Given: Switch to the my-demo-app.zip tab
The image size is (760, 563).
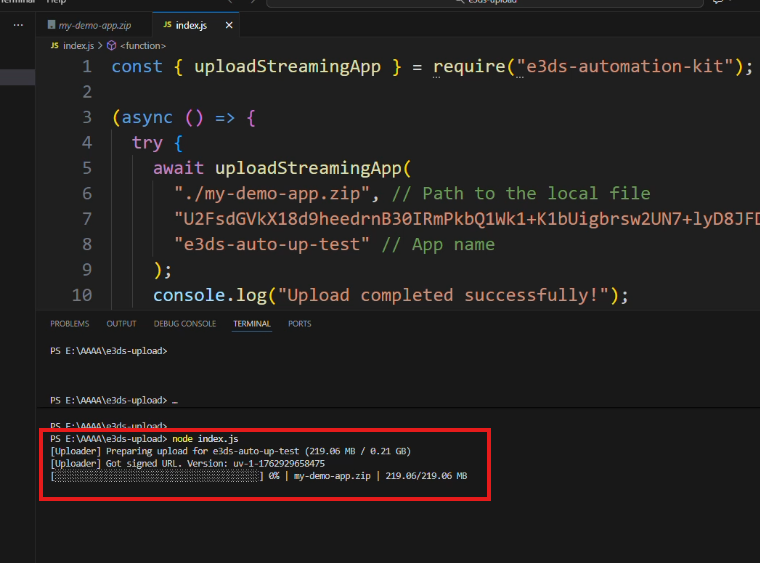Looking at the screenshot, I should (x=97, y=24).
